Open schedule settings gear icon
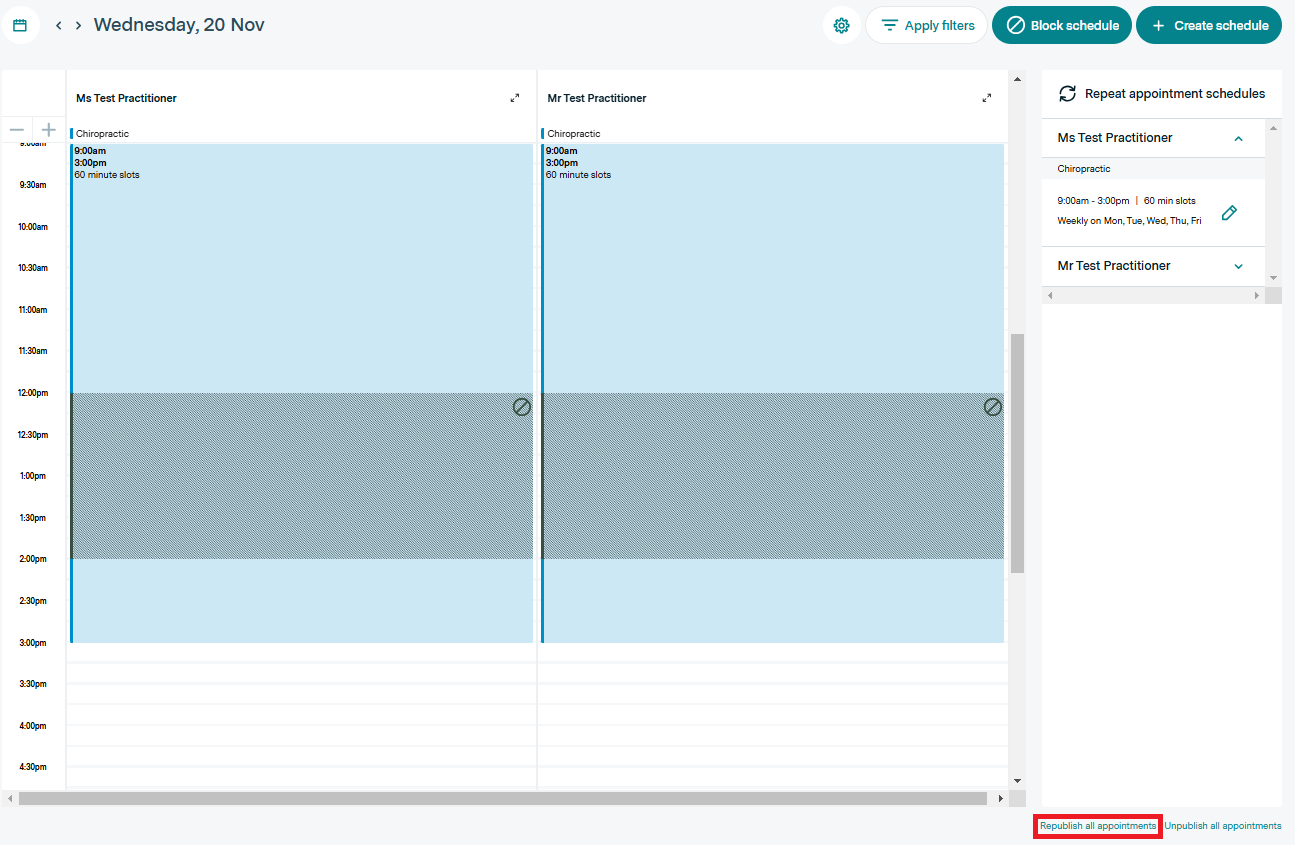1295x845 pixels. point(841,25)
